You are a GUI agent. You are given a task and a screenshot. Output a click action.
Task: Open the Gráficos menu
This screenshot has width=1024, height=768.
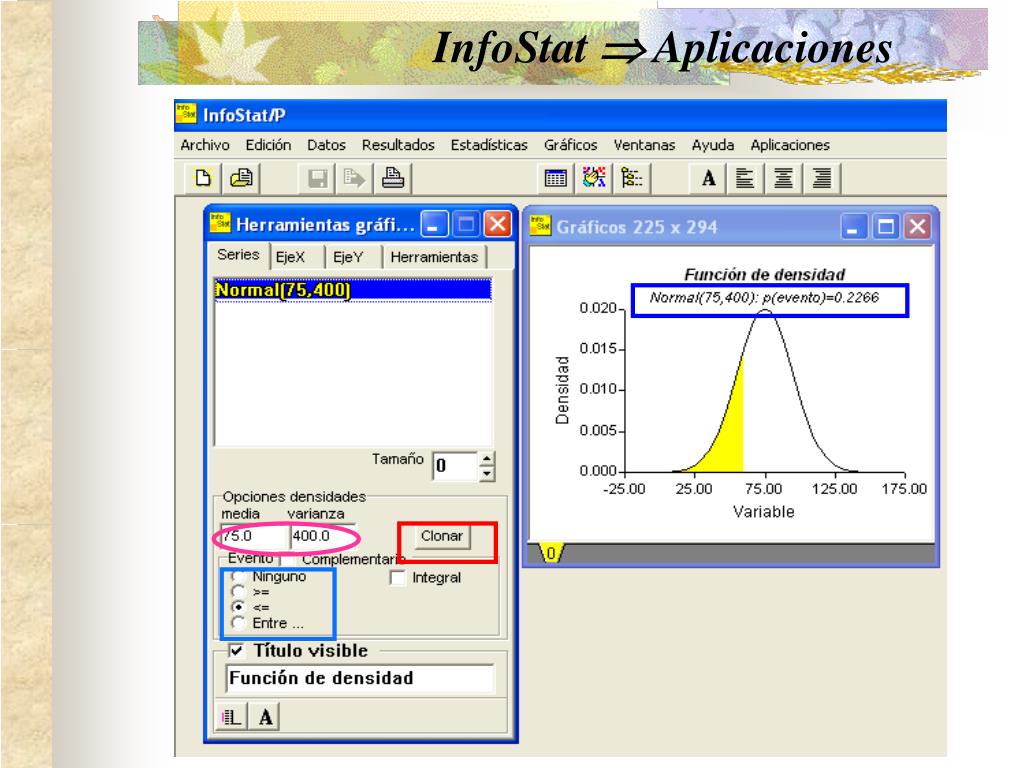coord(571,145)
